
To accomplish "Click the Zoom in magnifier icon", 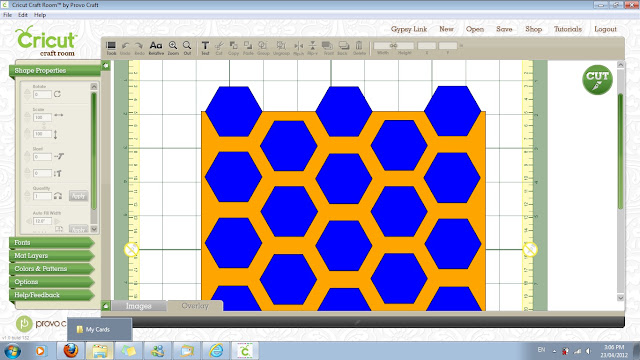I will point(173,48).
